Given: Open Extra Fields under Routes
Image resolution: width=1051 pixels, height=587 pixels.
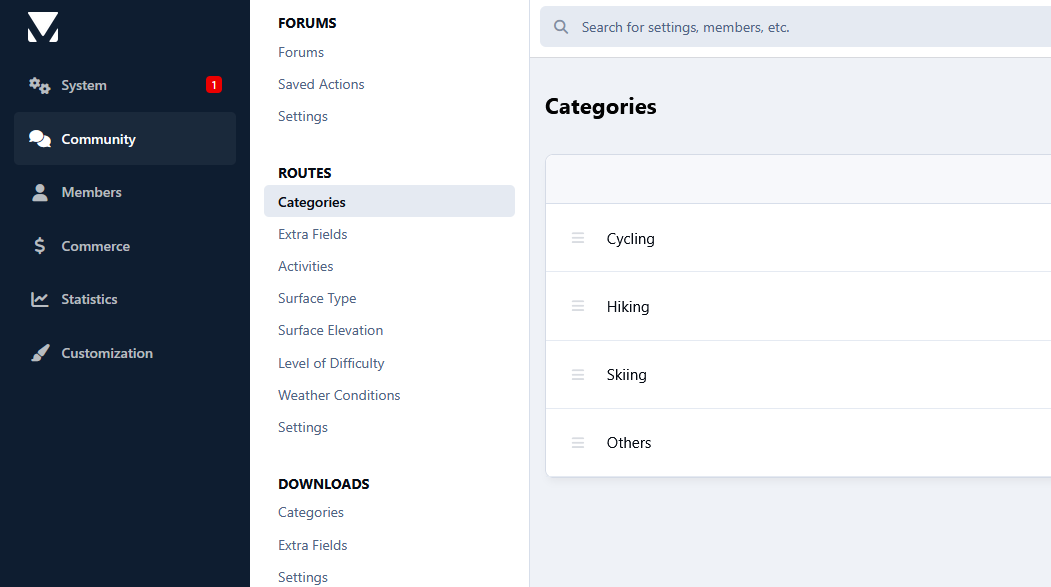Looking at the screenshot, I should [312, 235].
